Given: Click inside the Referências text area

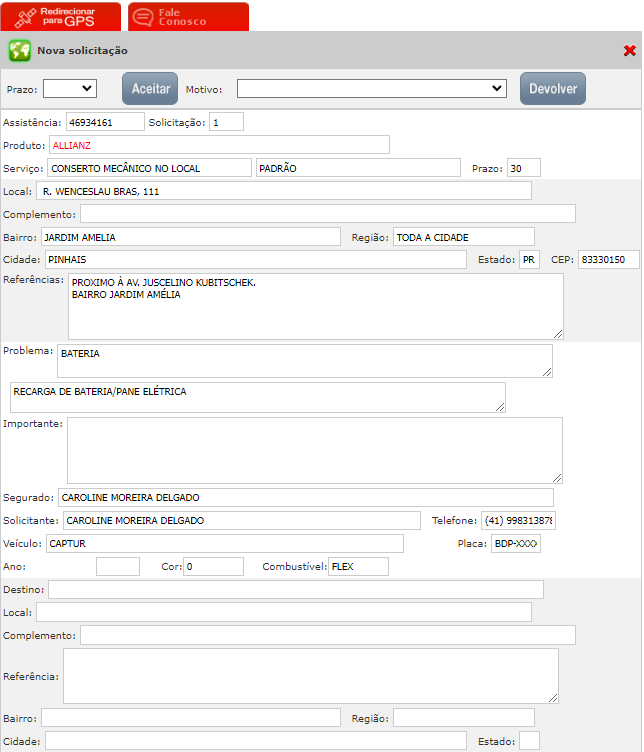Looking at the screenshot, I should coord(316,306).
